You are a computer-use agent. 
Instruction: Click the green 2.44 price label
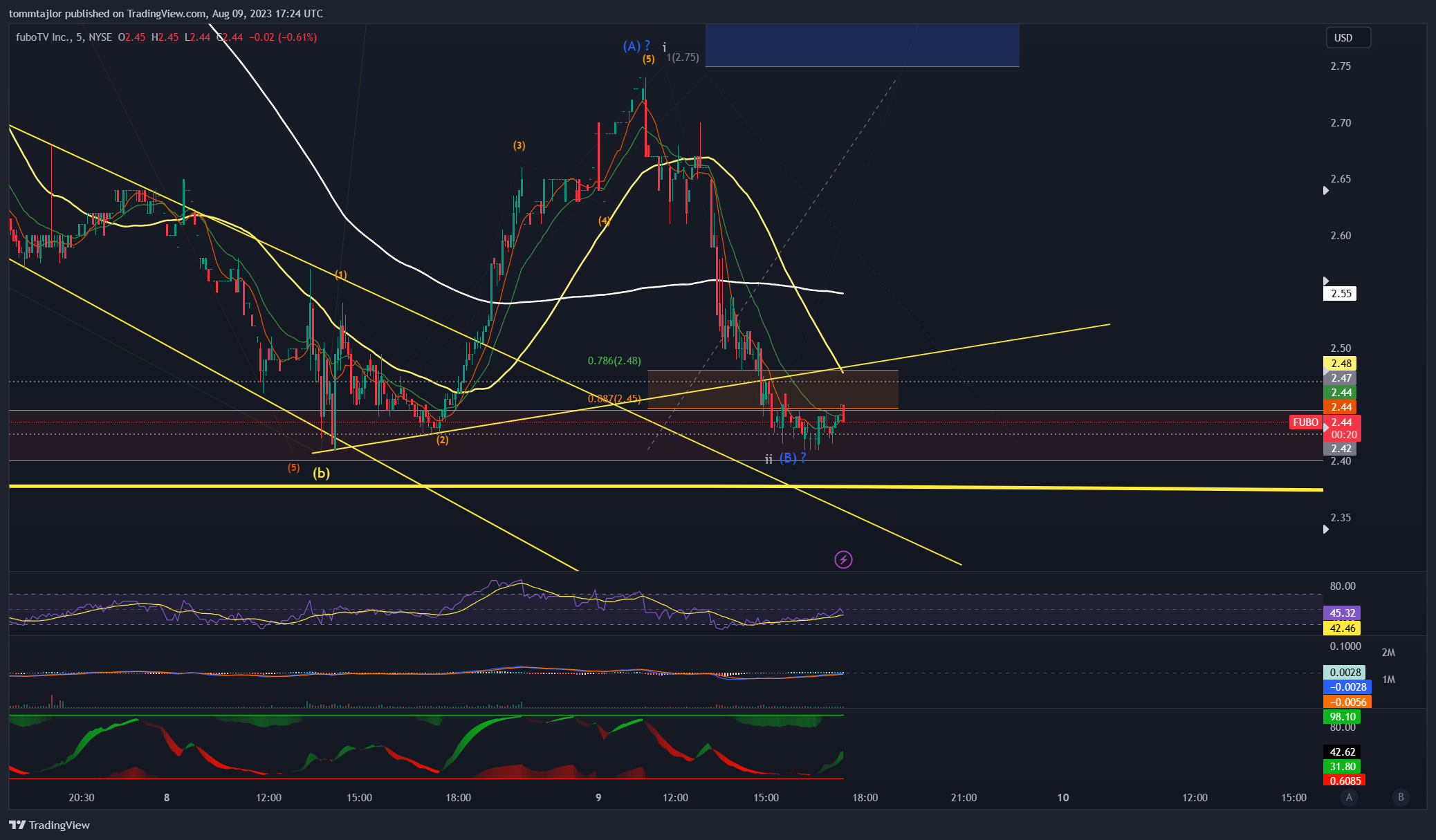tap(1340, 393)
